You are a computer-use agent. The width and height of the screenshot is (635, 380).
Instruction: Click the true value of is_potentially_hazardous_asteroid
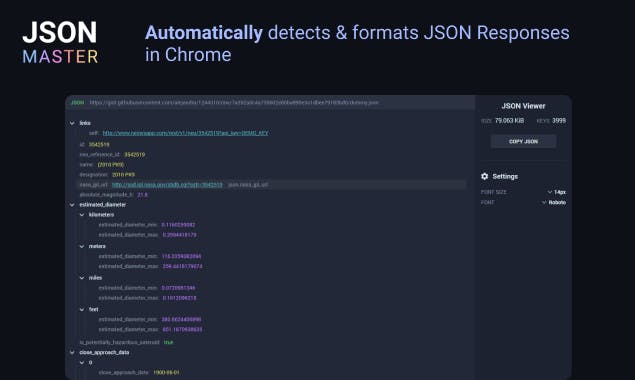(x=168, y=342)
